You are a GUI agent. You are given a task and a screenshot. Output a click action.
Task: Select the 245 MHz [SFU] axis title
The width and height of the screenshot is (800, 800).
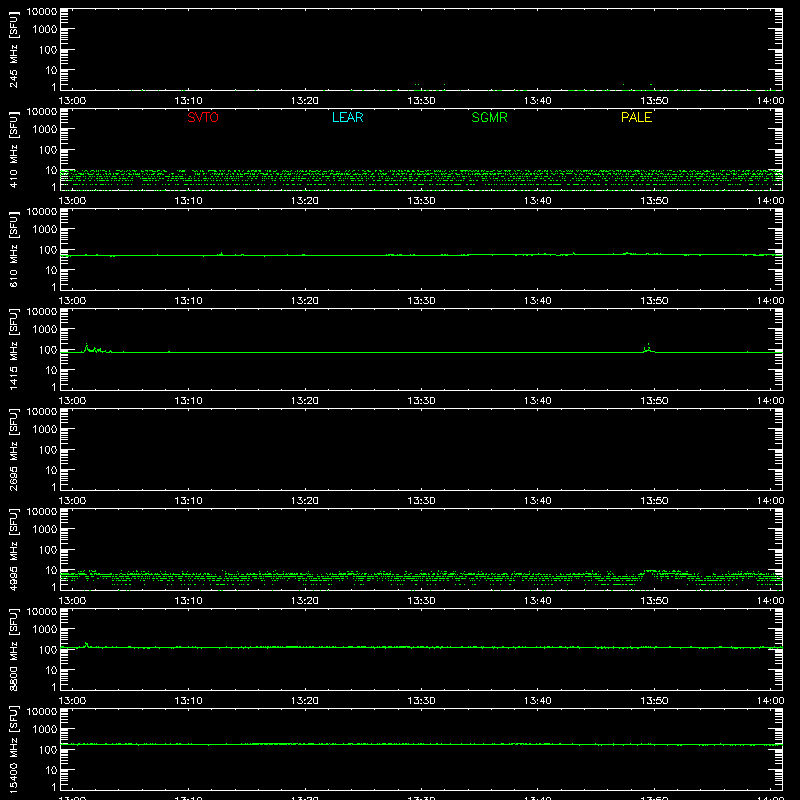click(x=14, y=50)
